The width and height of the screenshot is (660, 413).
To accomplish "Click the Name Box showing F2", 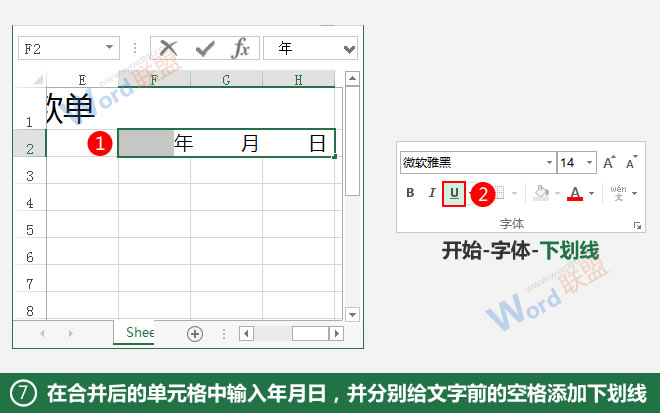I will pyautogui.click(x=69, y=48).
